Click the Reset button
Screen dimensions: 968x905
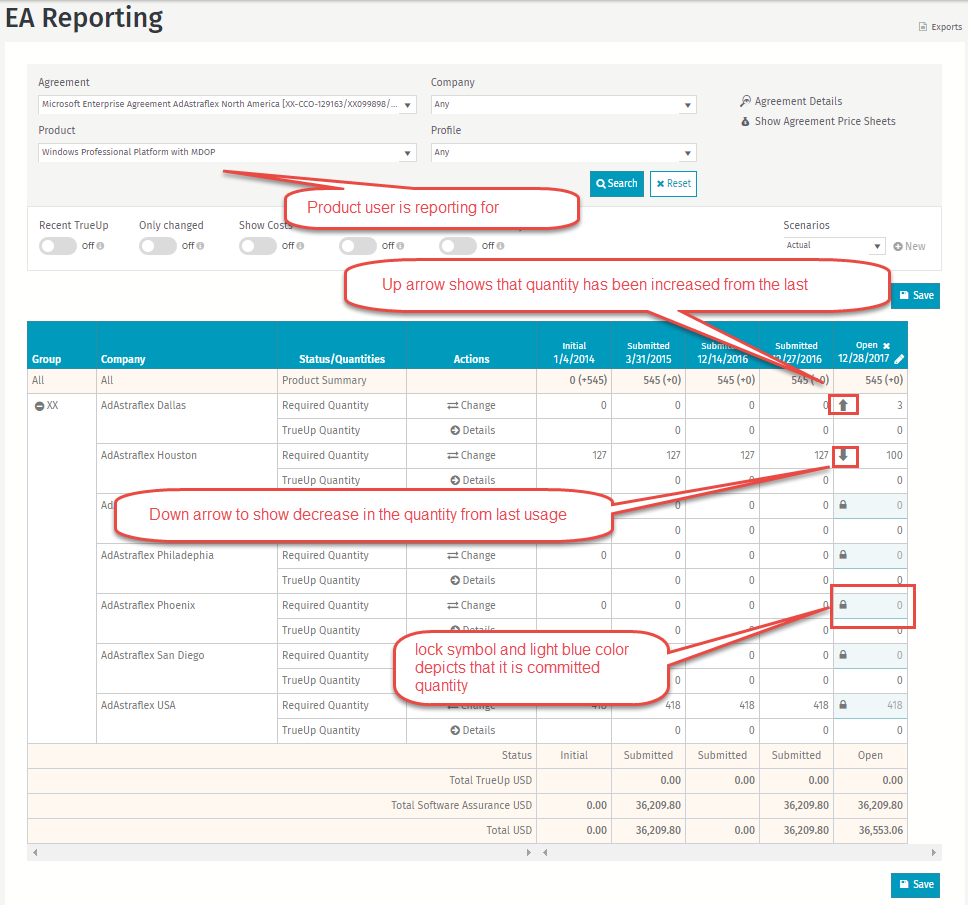click(673, 184)
